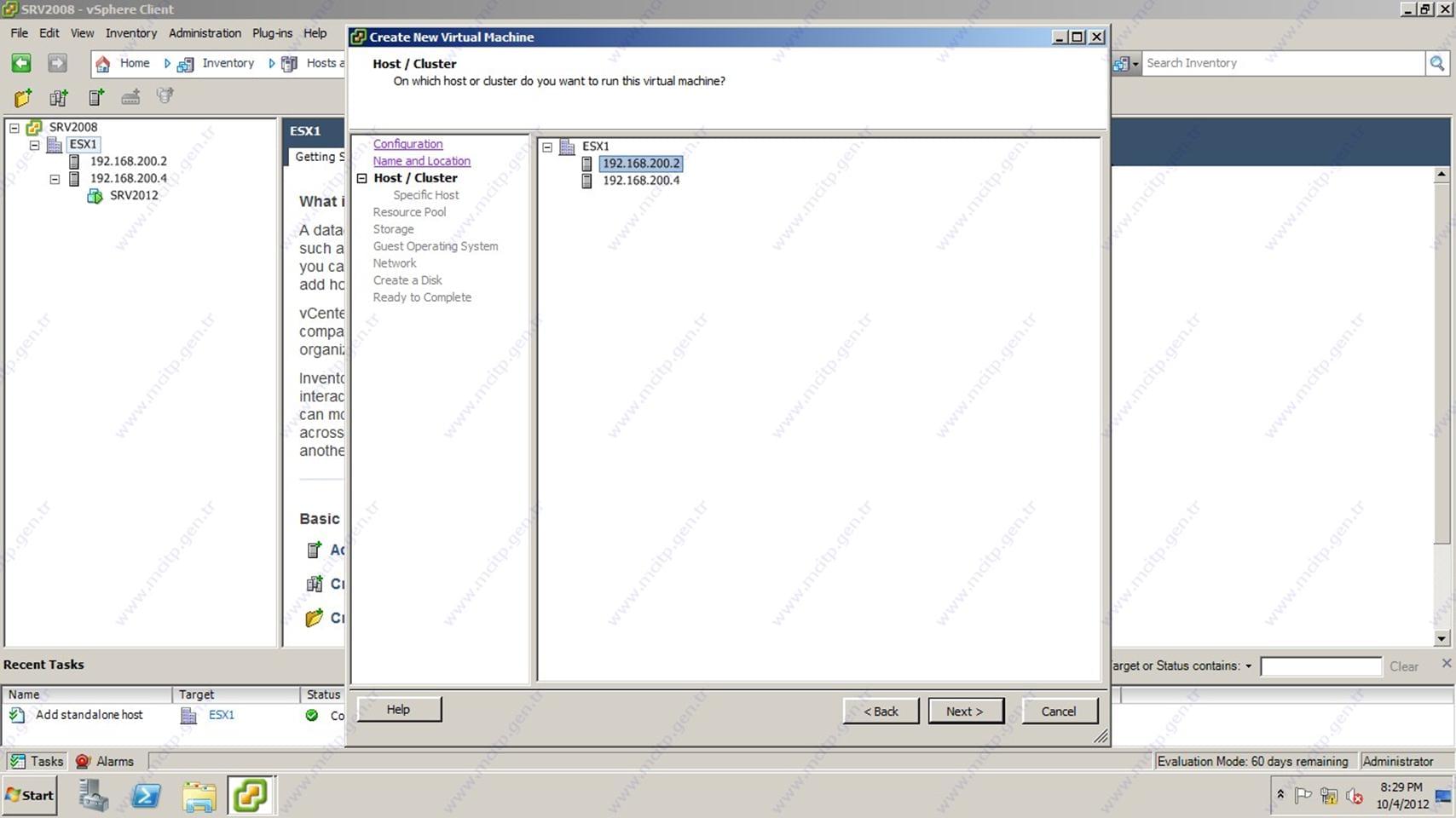The height and width of the screenshot is (818, 1456).
Task: Select host 192.168.200.4 in wizard
Action: [x=641, y=181]
